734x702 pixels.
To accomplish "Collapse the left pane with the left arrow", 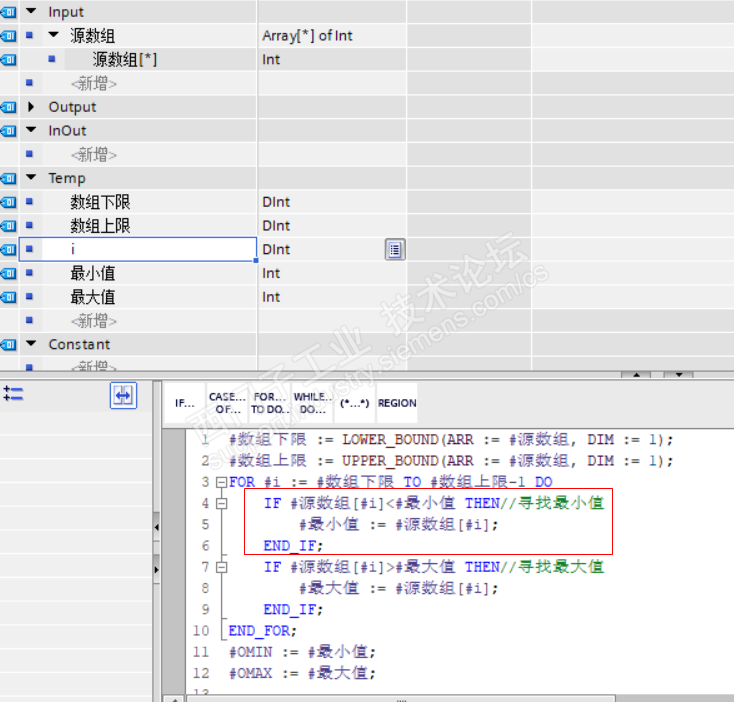I will (156, 527).
